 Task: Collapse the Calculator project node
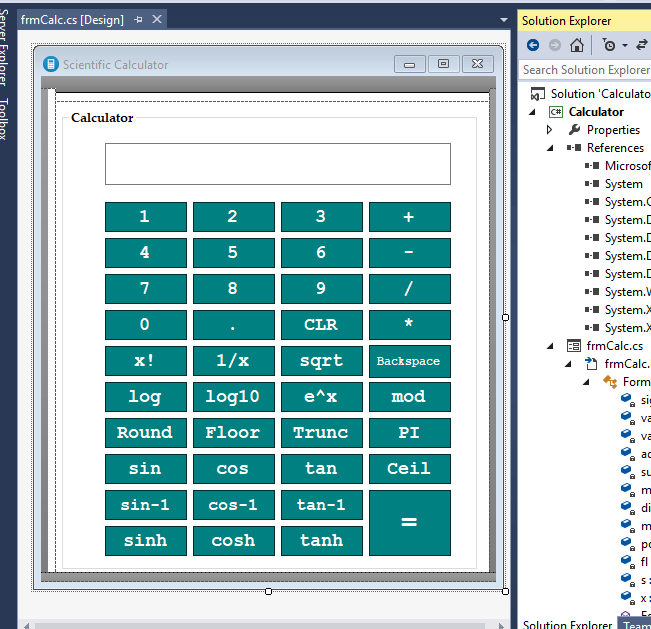(532, 112)
